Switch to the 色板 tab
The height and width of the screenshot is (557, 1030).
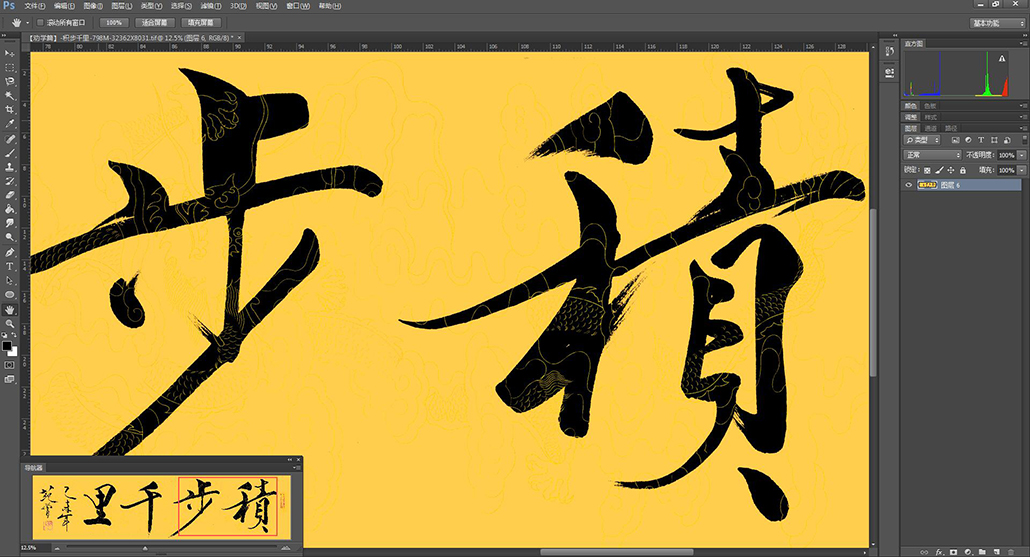pyautogui.click(x=929, y=106)
